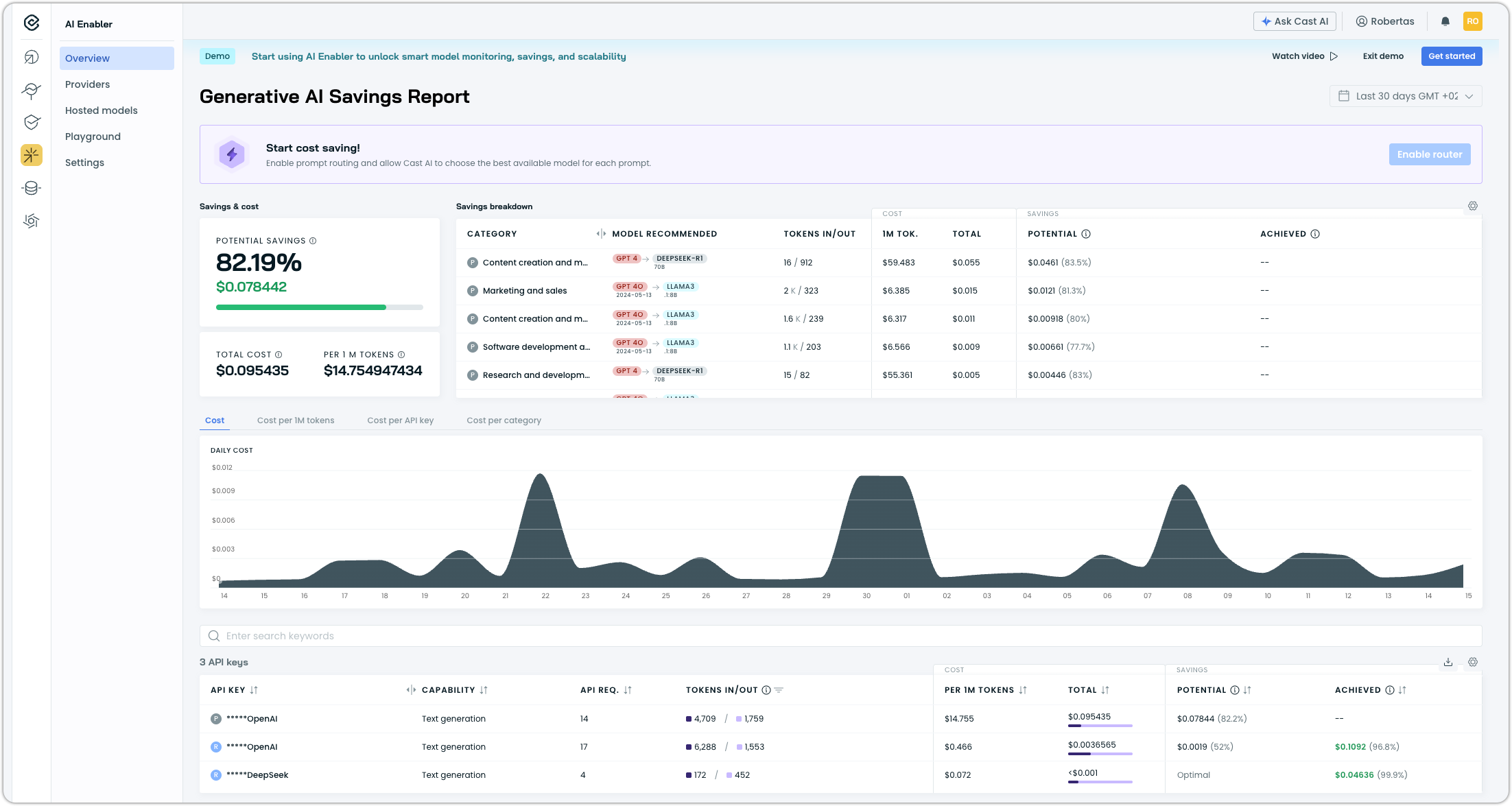Open the Last 30 days date dropdown
This screenshot has width=1512, height=806.
[x=1406, y=96]
